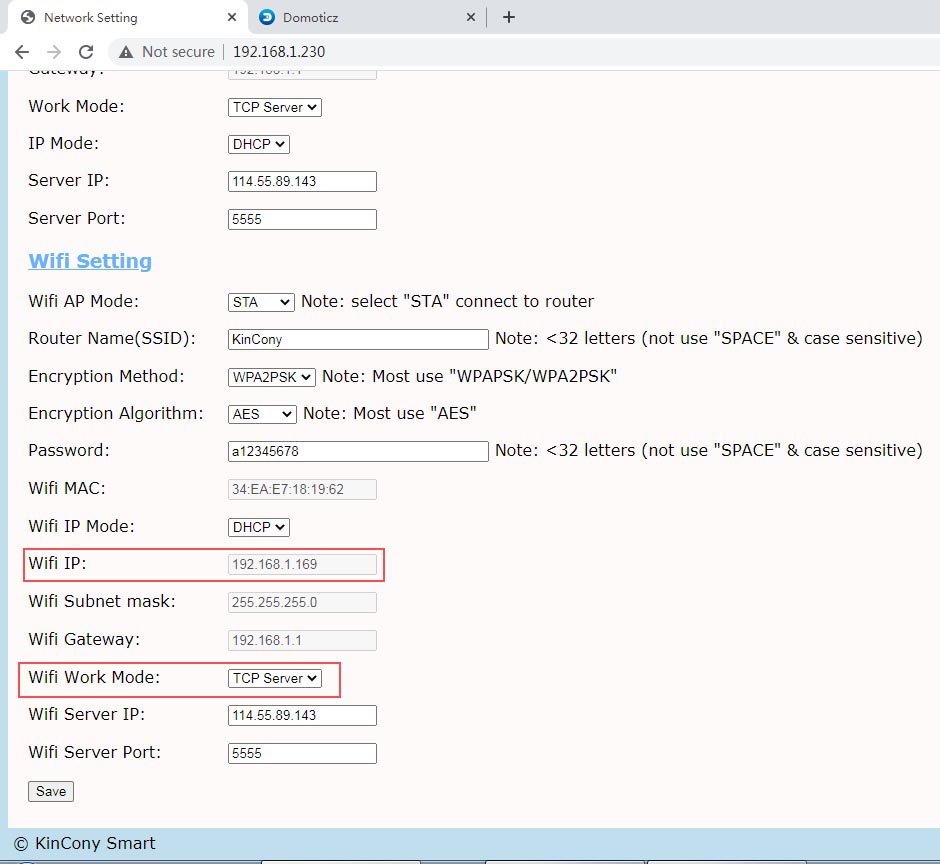Expand the Encryption Algorithm dropdown
Screen dimensions: 940x864
262,414
